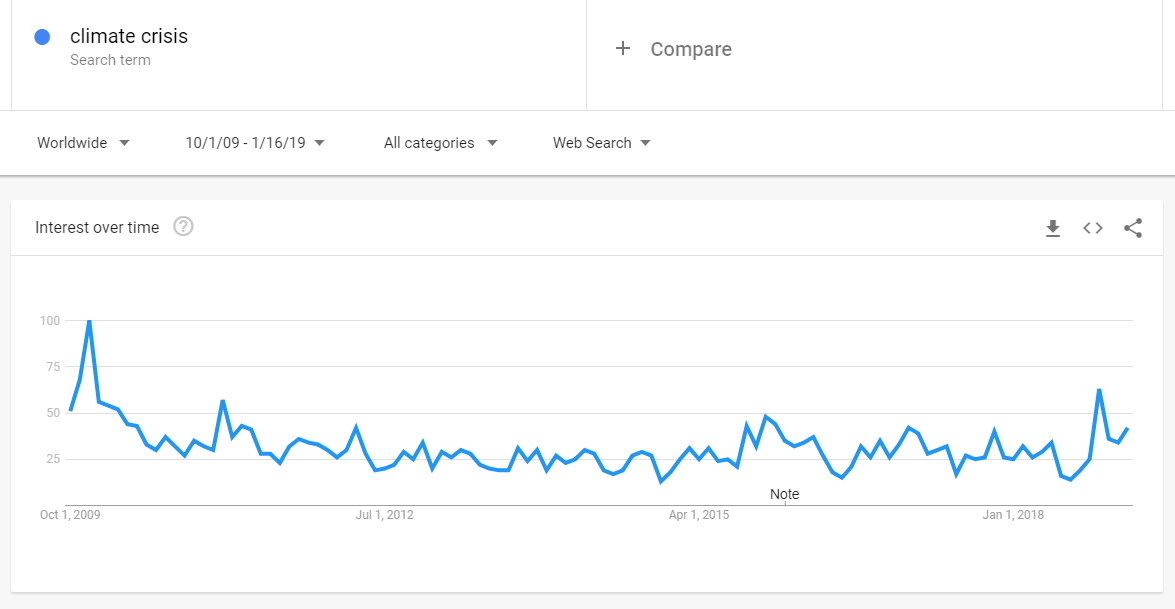Click the plus icon next to Compare
The image size is (1175, 609).
(623, 49)
